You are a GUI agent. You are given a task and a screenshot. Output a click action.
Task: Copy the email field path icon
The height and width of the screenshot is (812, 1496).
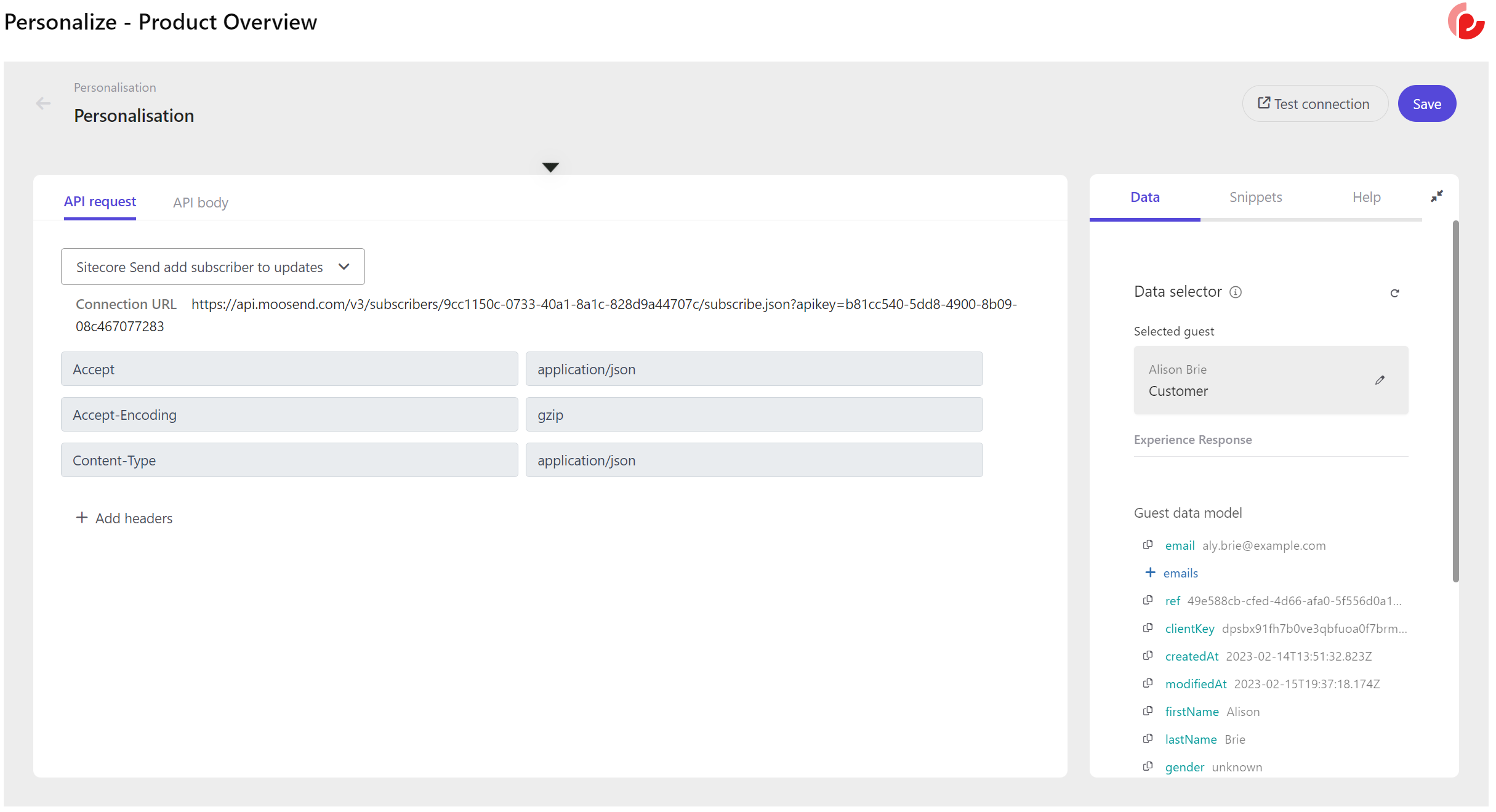pos(1148,545)
